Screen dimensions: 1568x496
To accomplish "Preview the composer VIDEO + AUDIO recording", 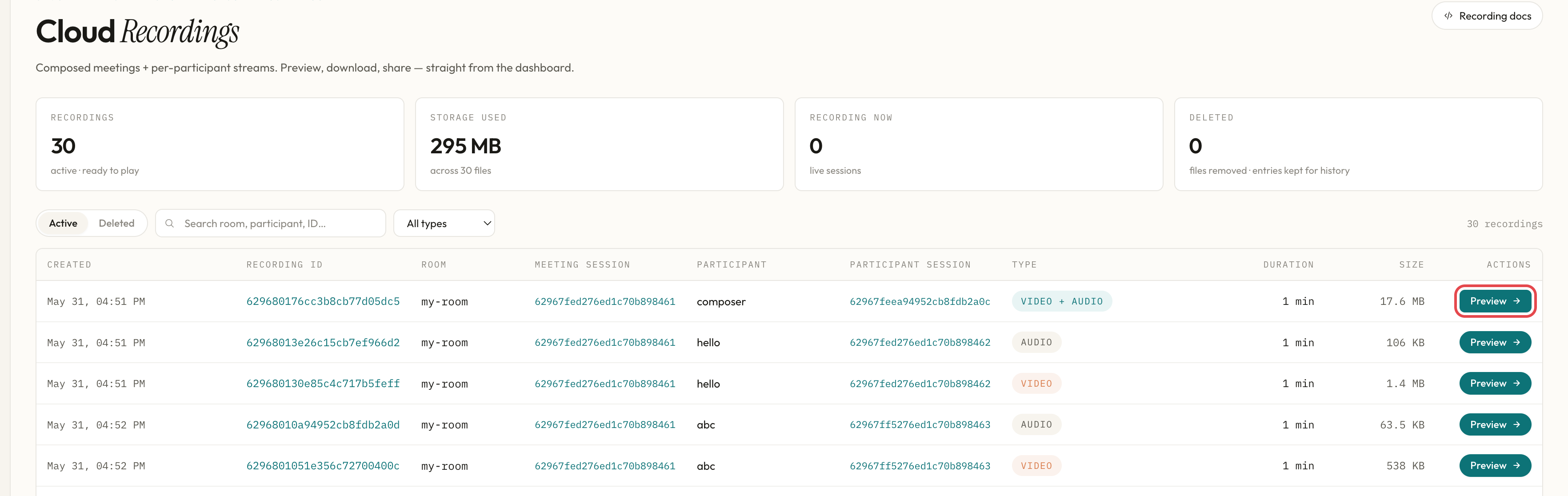I will [x=1495, y=301].
